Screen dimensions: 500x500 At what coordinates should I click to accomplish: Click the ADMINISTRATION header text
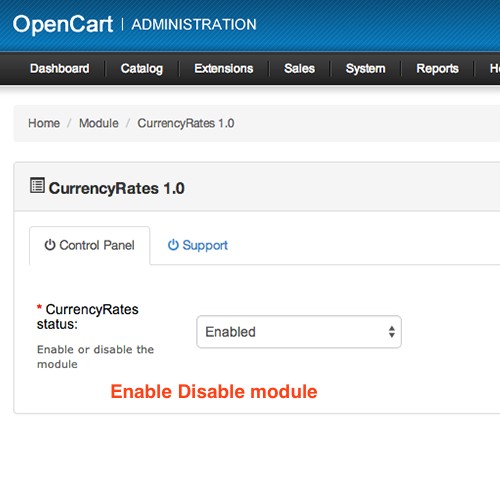click(x=194, y=25)
